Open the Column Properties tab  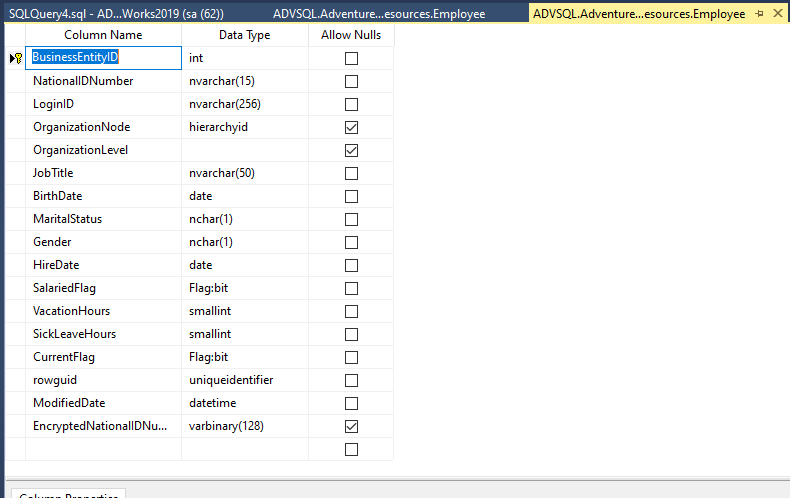coord(69,494)
